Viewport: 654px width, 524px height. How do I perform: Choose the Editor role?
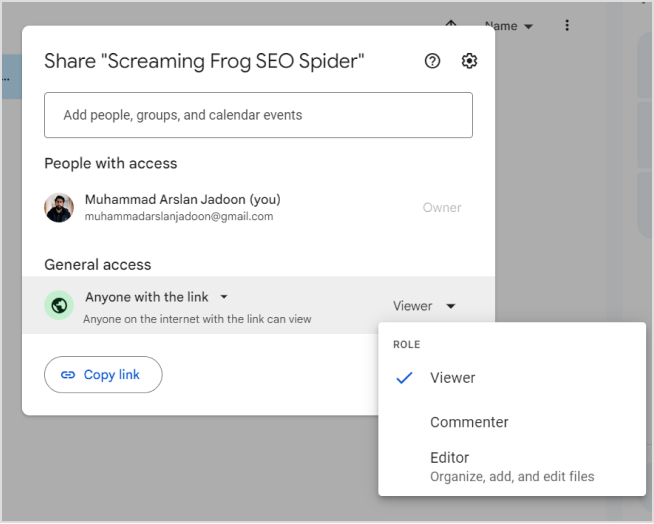tap(512, 466)
